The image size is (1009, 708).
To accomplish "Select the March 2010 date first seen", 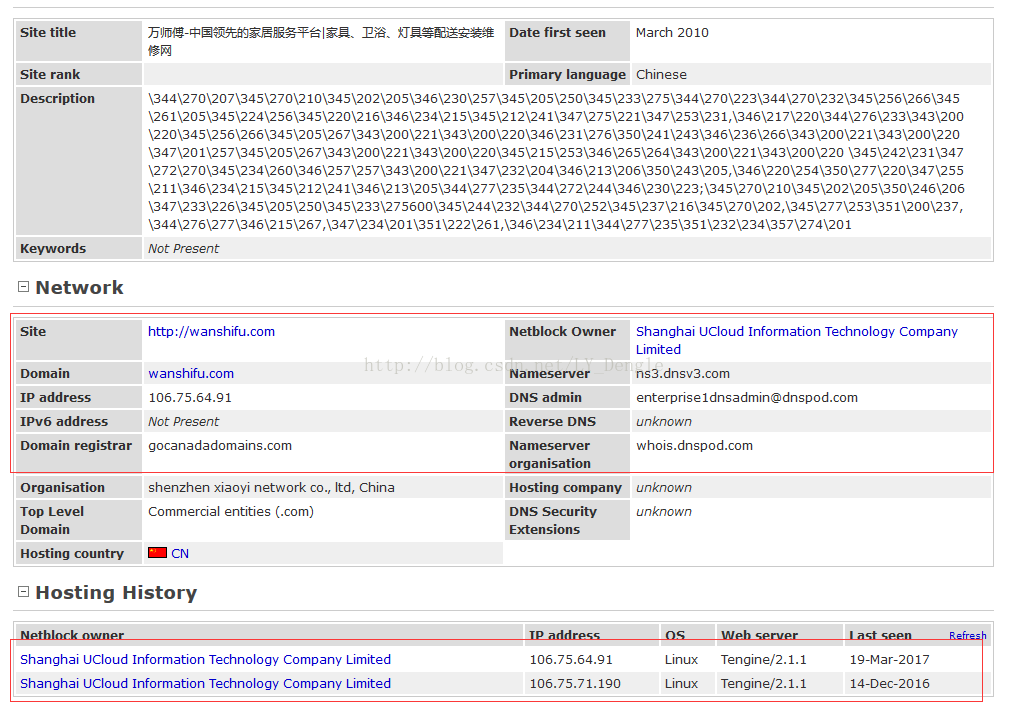I will [672, 32].
